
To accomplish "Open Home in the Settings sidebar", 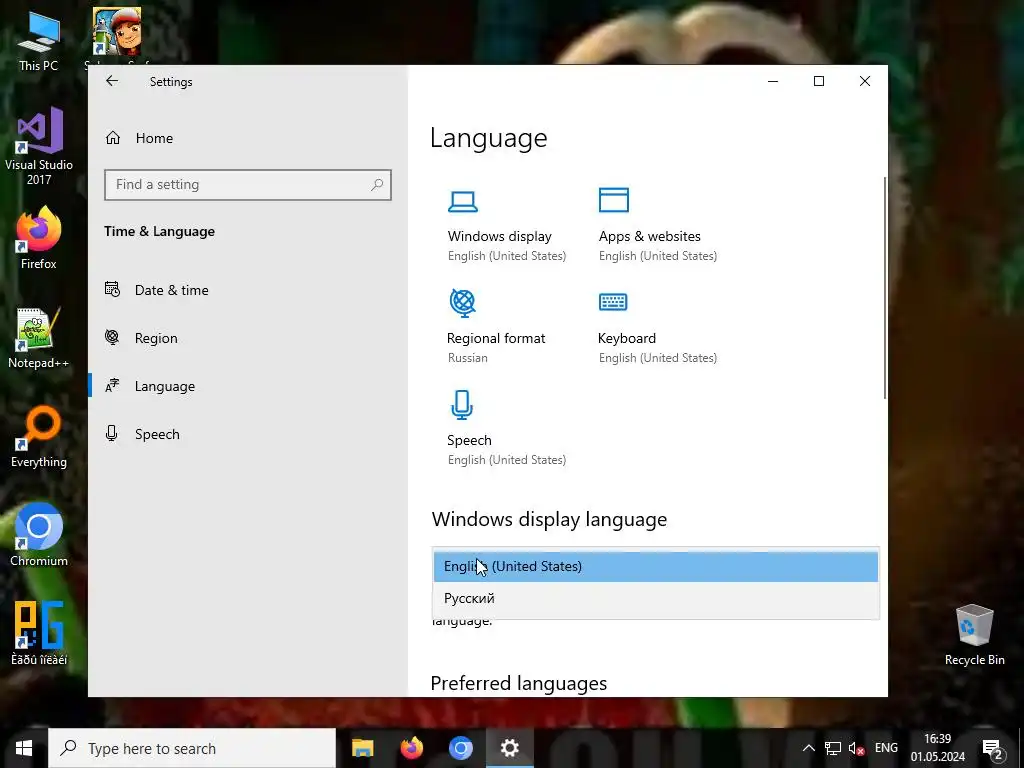I will tap(154, 138).
